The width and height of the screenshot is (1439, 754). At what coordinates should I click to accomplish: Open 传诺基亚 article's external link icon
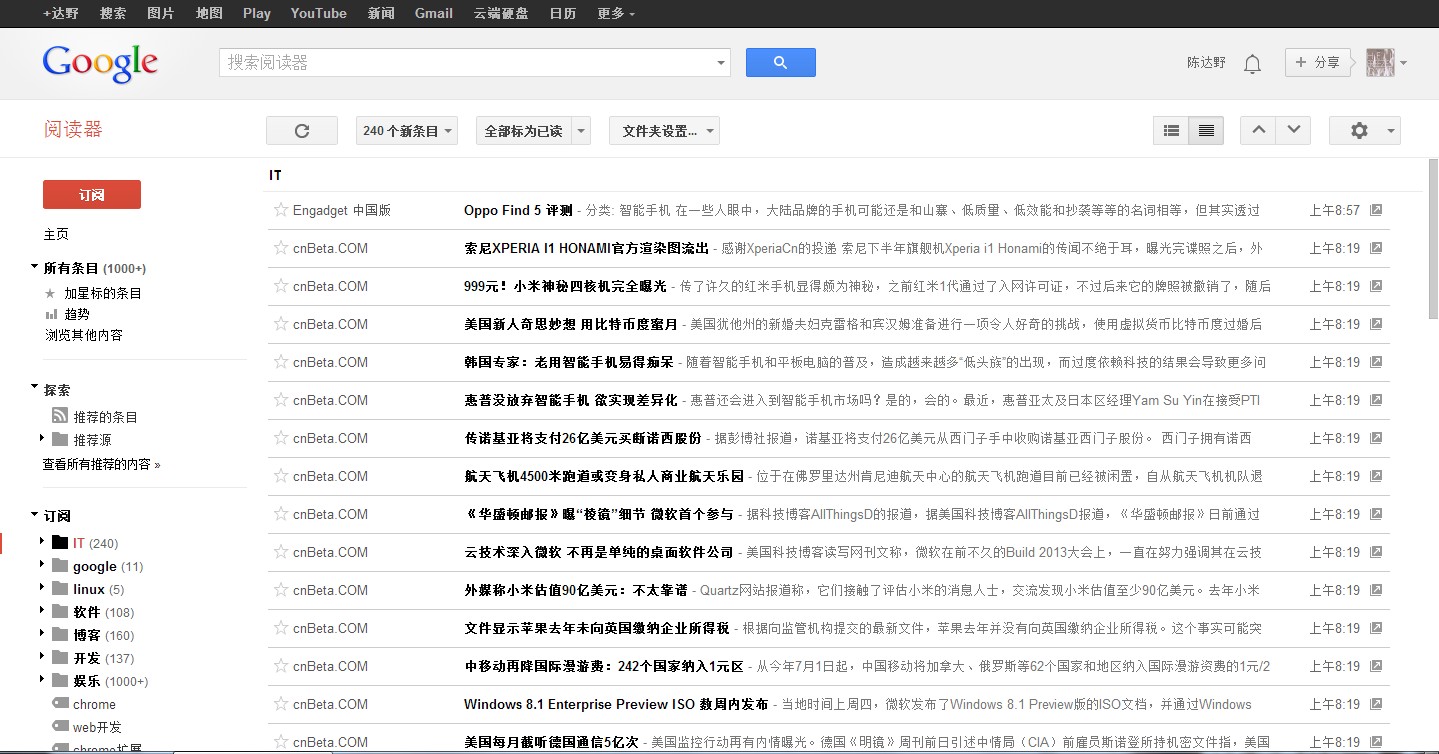tap(1376, 438)
